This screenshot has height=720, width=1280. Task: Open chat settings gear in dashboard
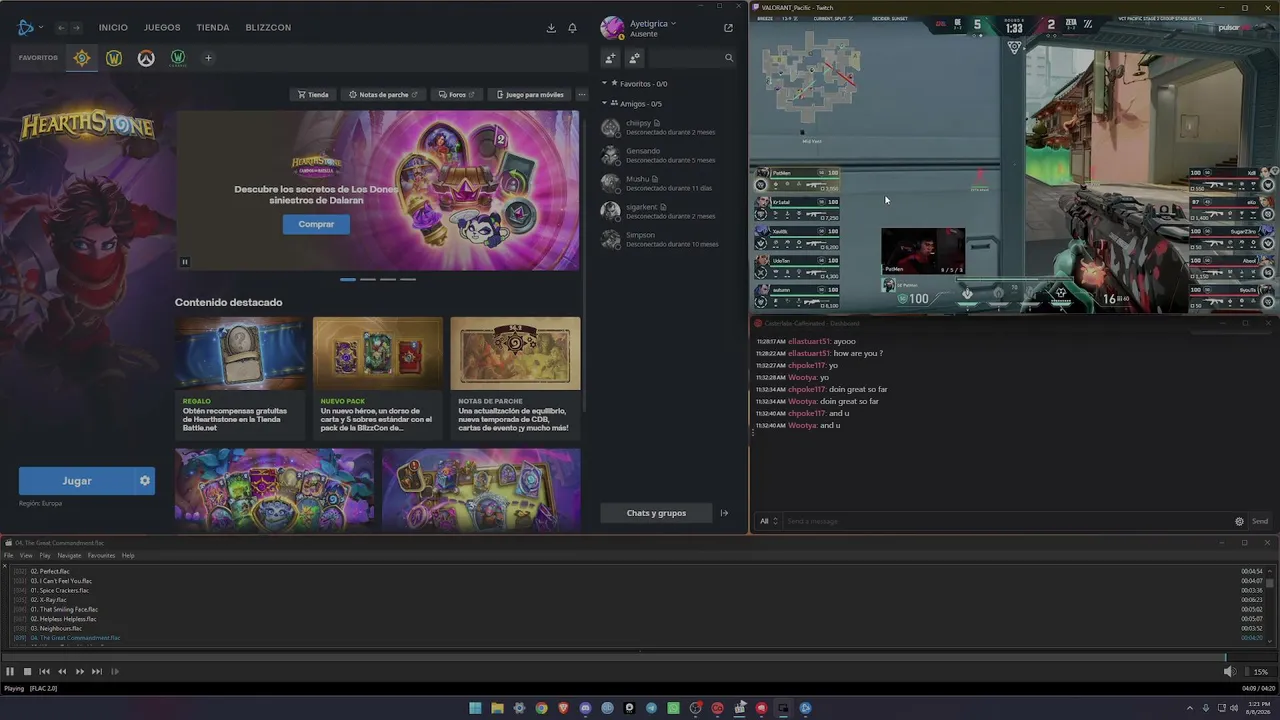(x=1239, y=521)
